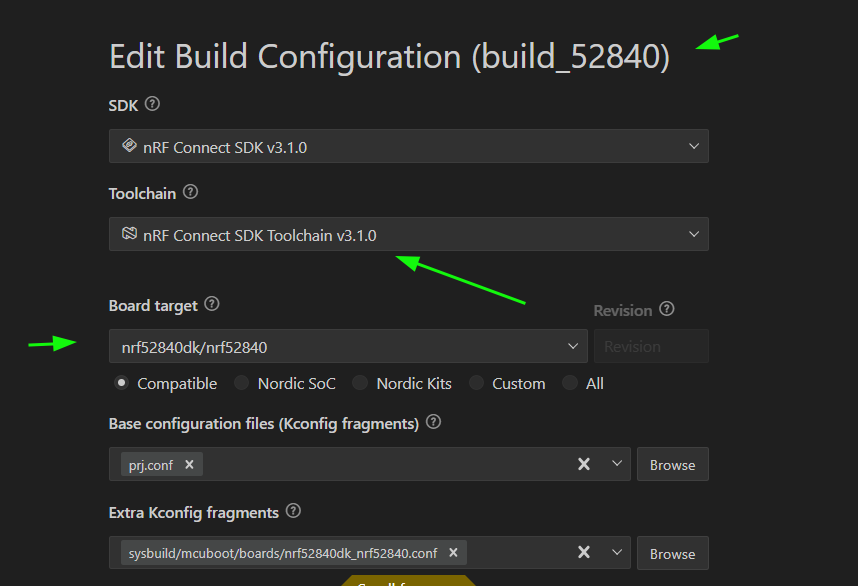This screenshot has width=858, height=586.
Task: Show help for Extra Kconfig fragments
Action: click(293, 511)
